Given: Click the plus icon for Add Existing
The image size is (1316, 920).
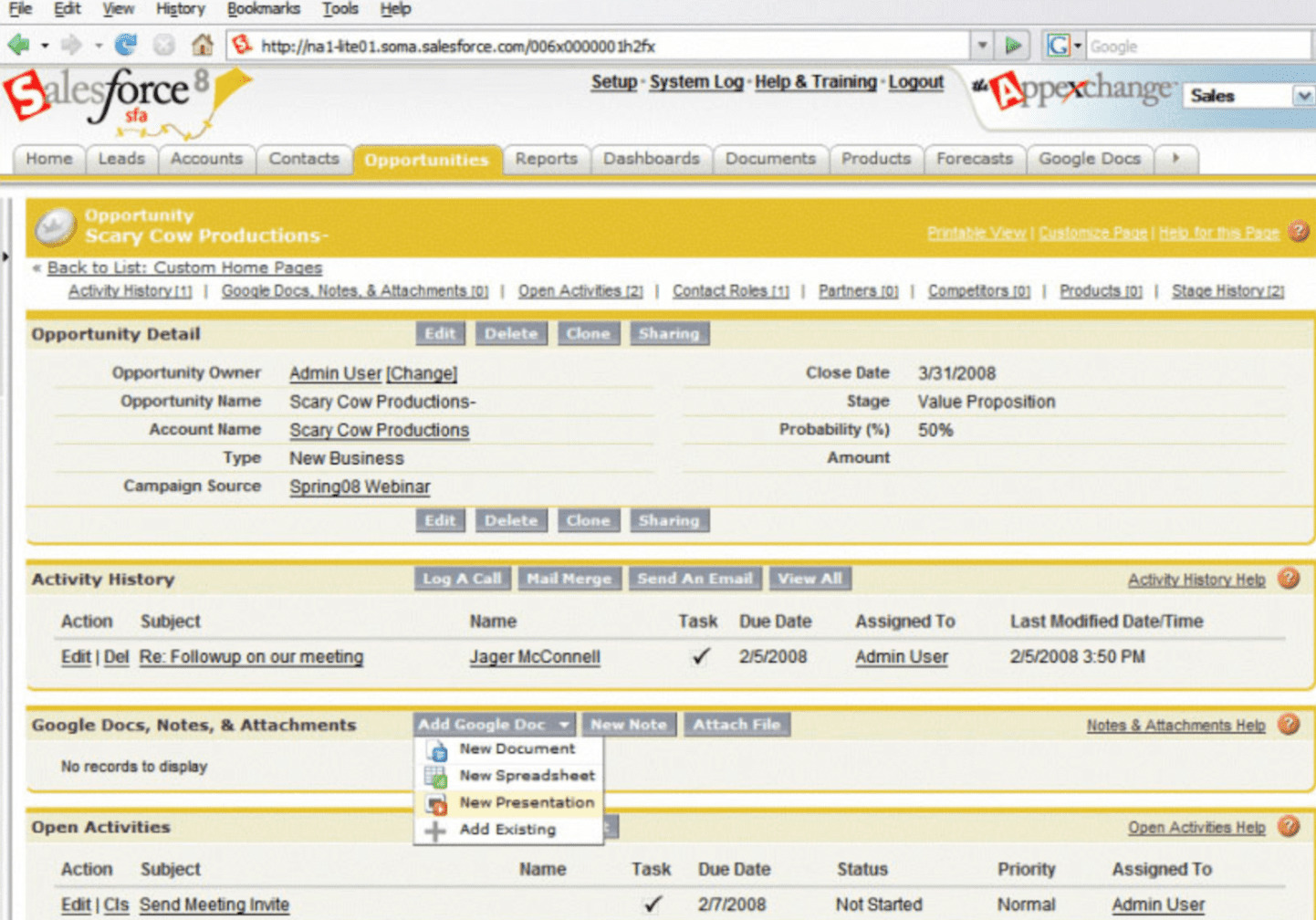Looking at the screenshot, I should click(435, 831).
